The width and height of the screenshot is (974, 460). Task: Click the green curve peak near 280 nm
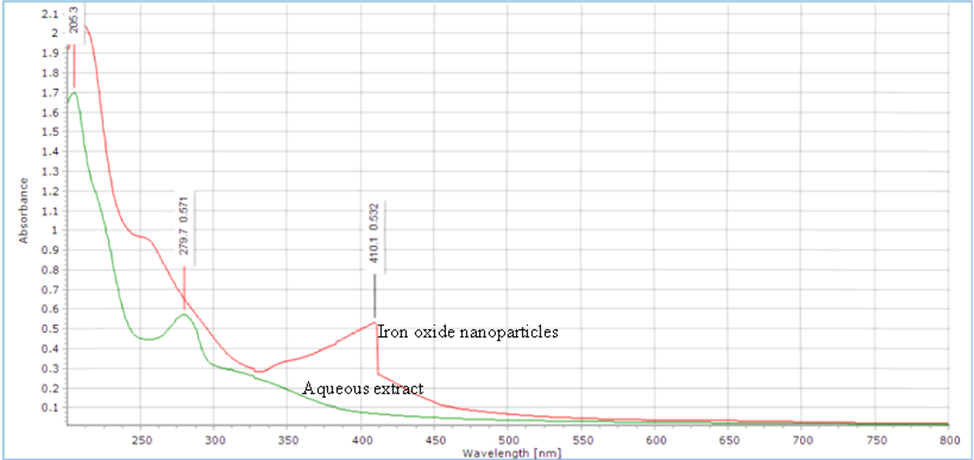(183, 315)
